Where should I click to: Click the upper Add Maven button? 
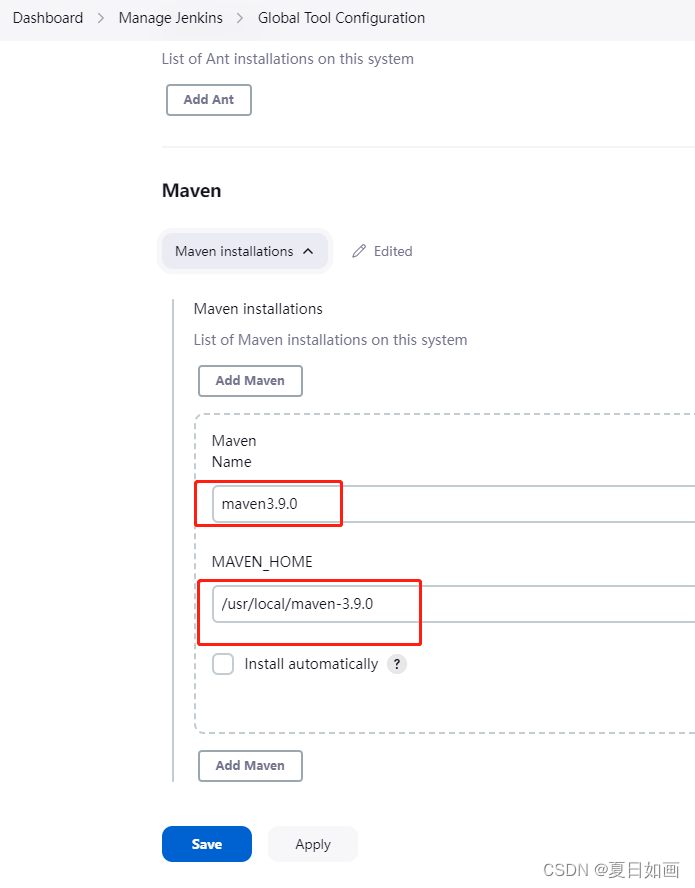click(250, 380)
